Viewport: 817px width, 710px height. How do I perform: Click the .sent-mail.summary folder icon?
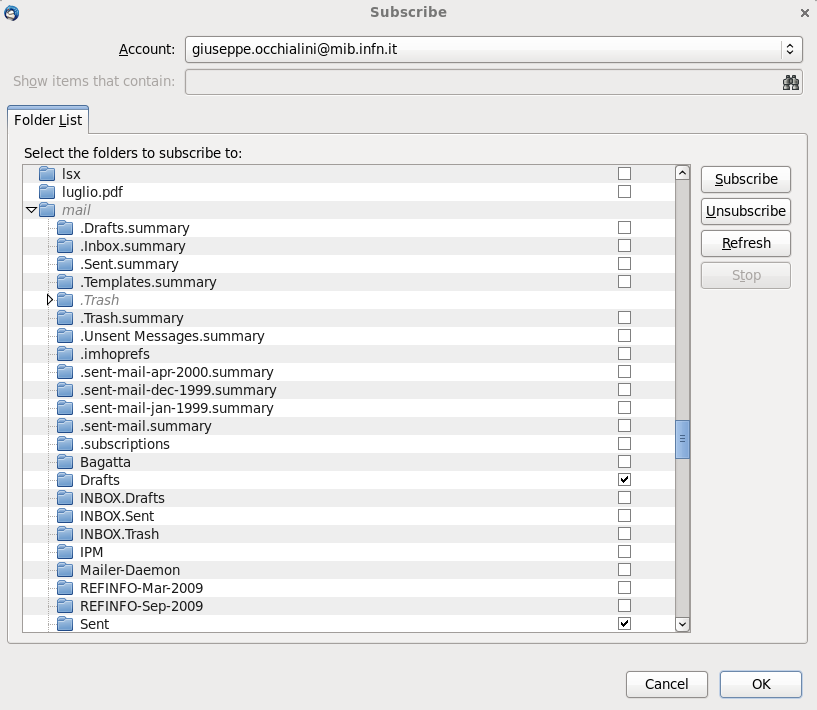point(65,426)
